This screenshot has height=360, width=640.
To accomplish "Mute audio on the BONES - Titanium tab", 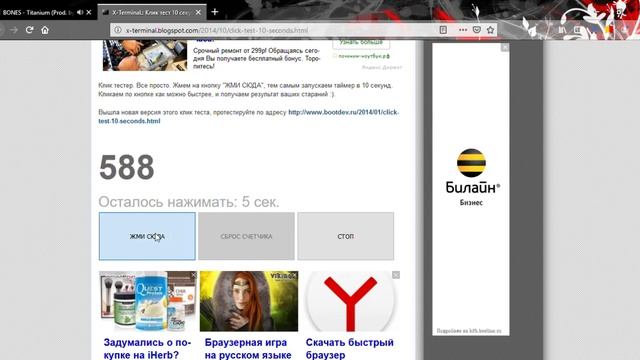I will (80, 12).
